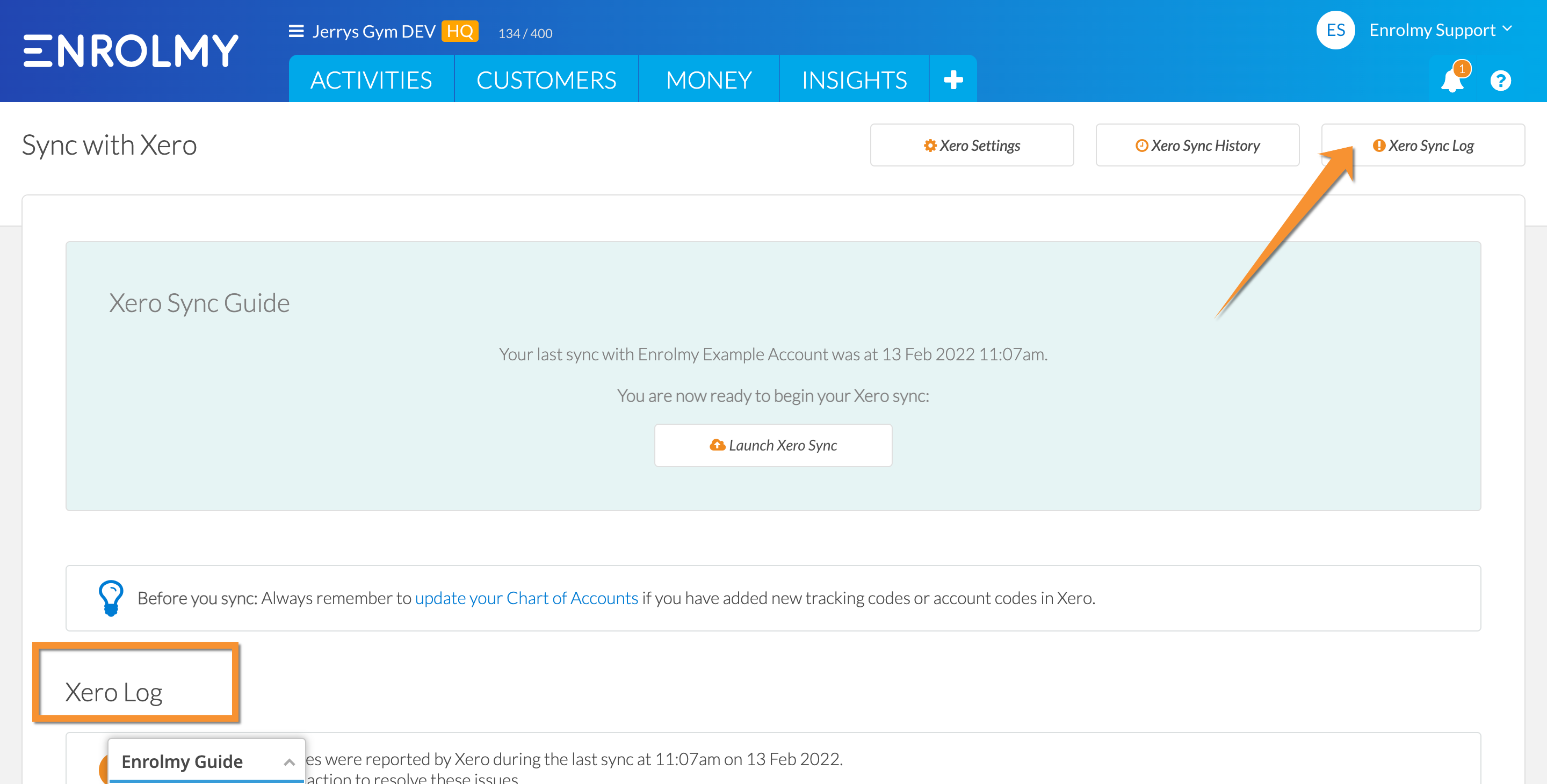Click the last sync date message text
This screenshot has width=1547, height=784.
773,354
